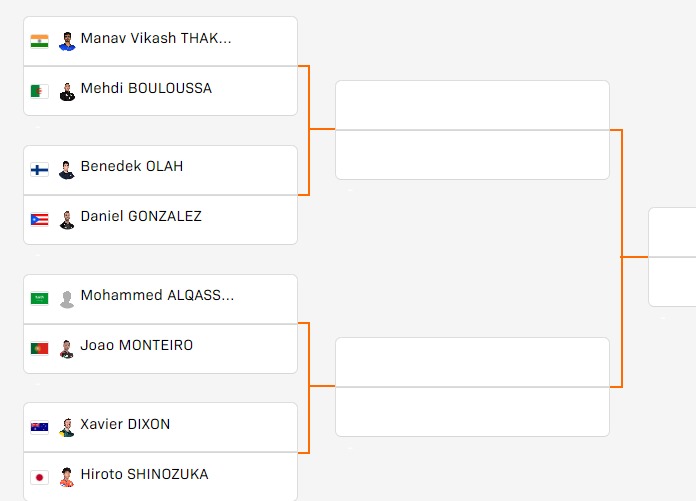Click the Portugal flag icon
This screenshot has height=501, width=696.
pos(40,348)
